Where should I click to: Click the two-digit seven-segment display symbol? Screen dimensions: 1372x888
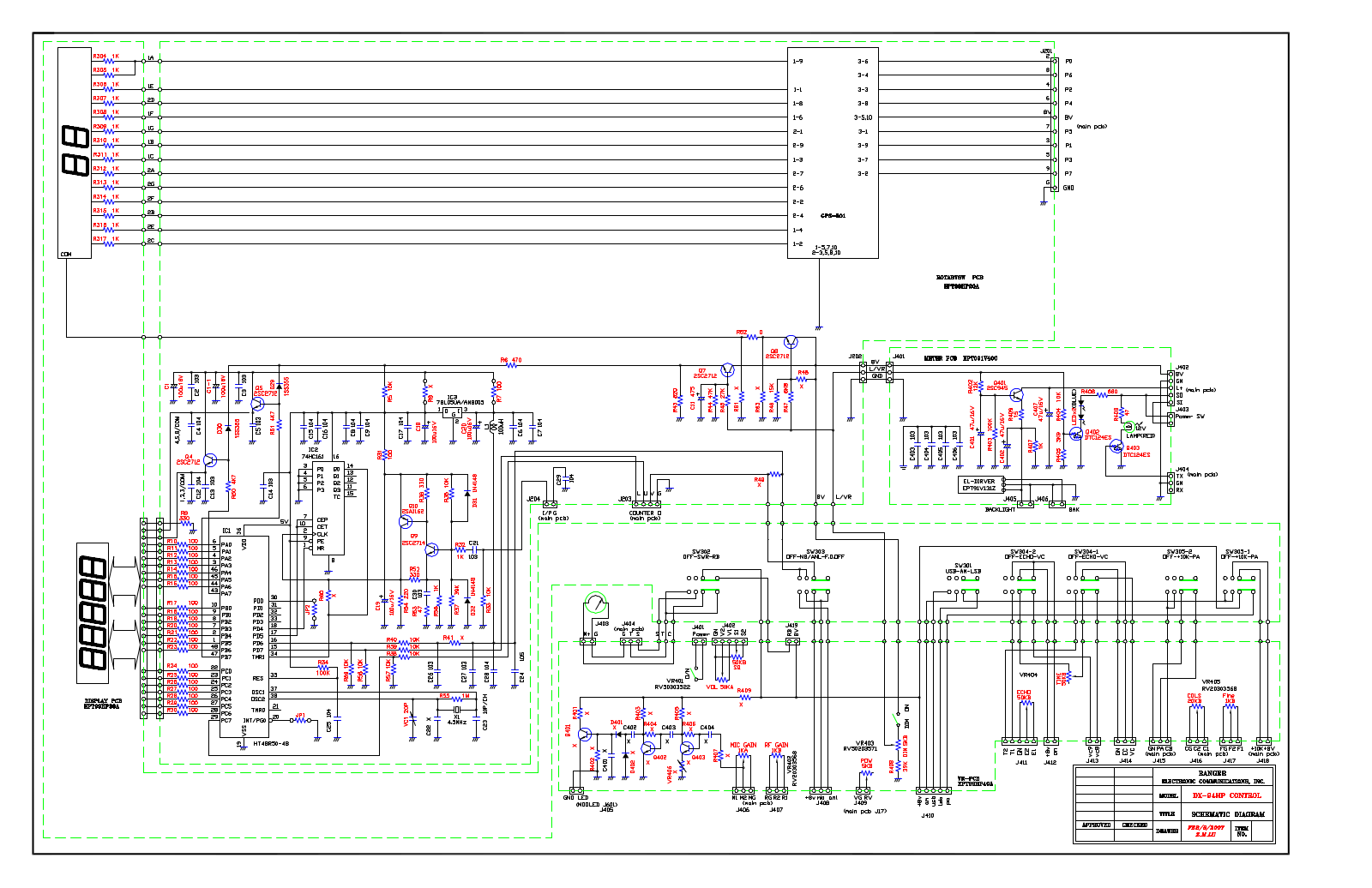click(75, 151)
